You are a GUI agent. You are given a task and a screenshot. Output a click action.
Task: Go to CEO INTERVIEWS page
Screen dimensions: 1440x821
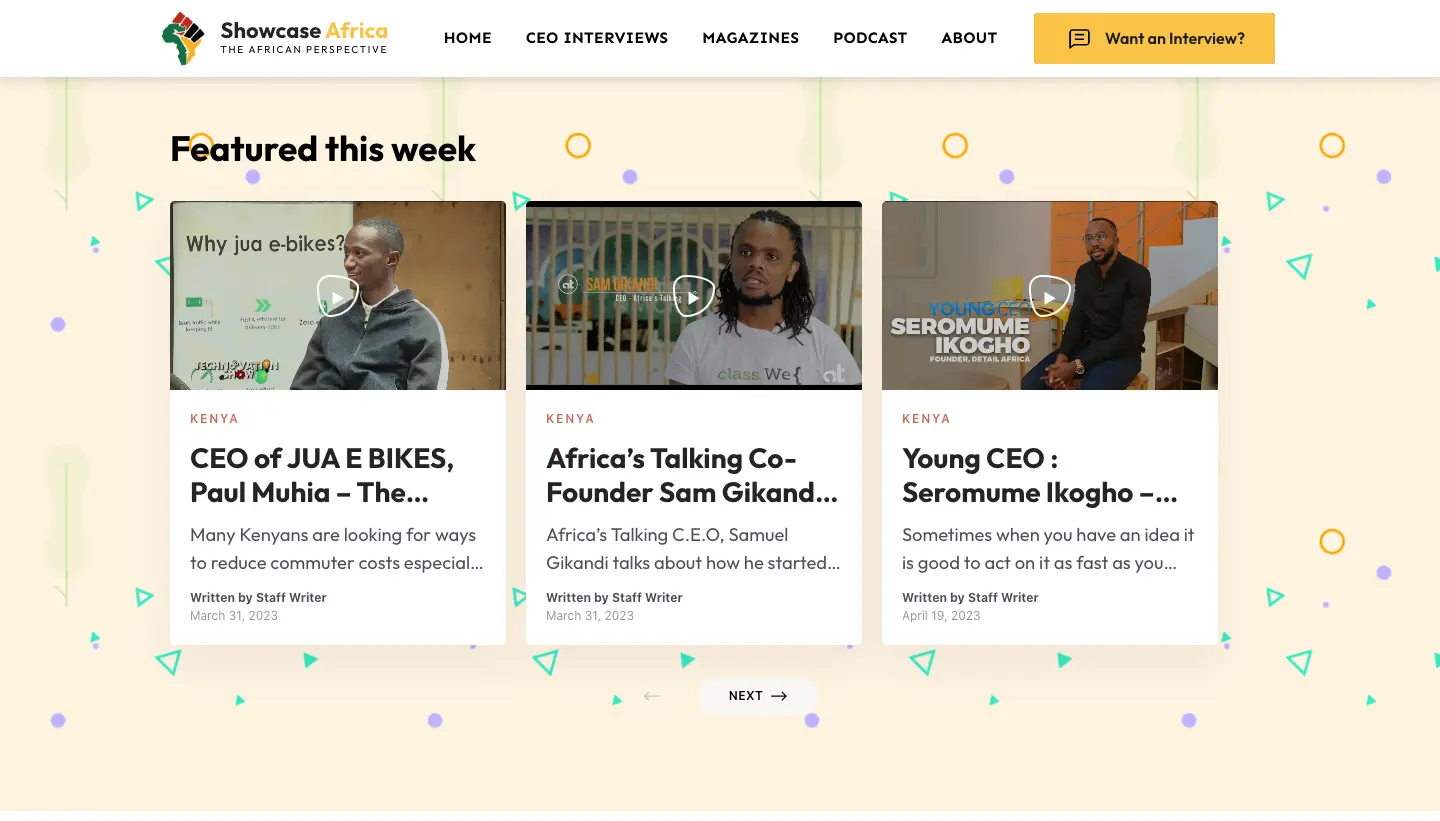pos(597,38)
